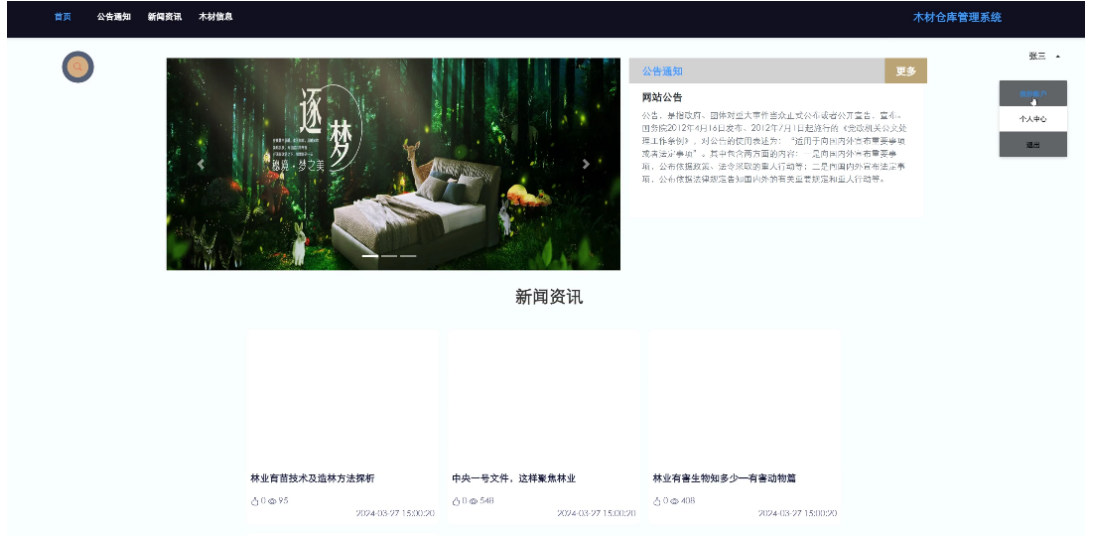Click thumbs-up icon on 林业育苗技术及造林方法探析 card

pos(255,501)
